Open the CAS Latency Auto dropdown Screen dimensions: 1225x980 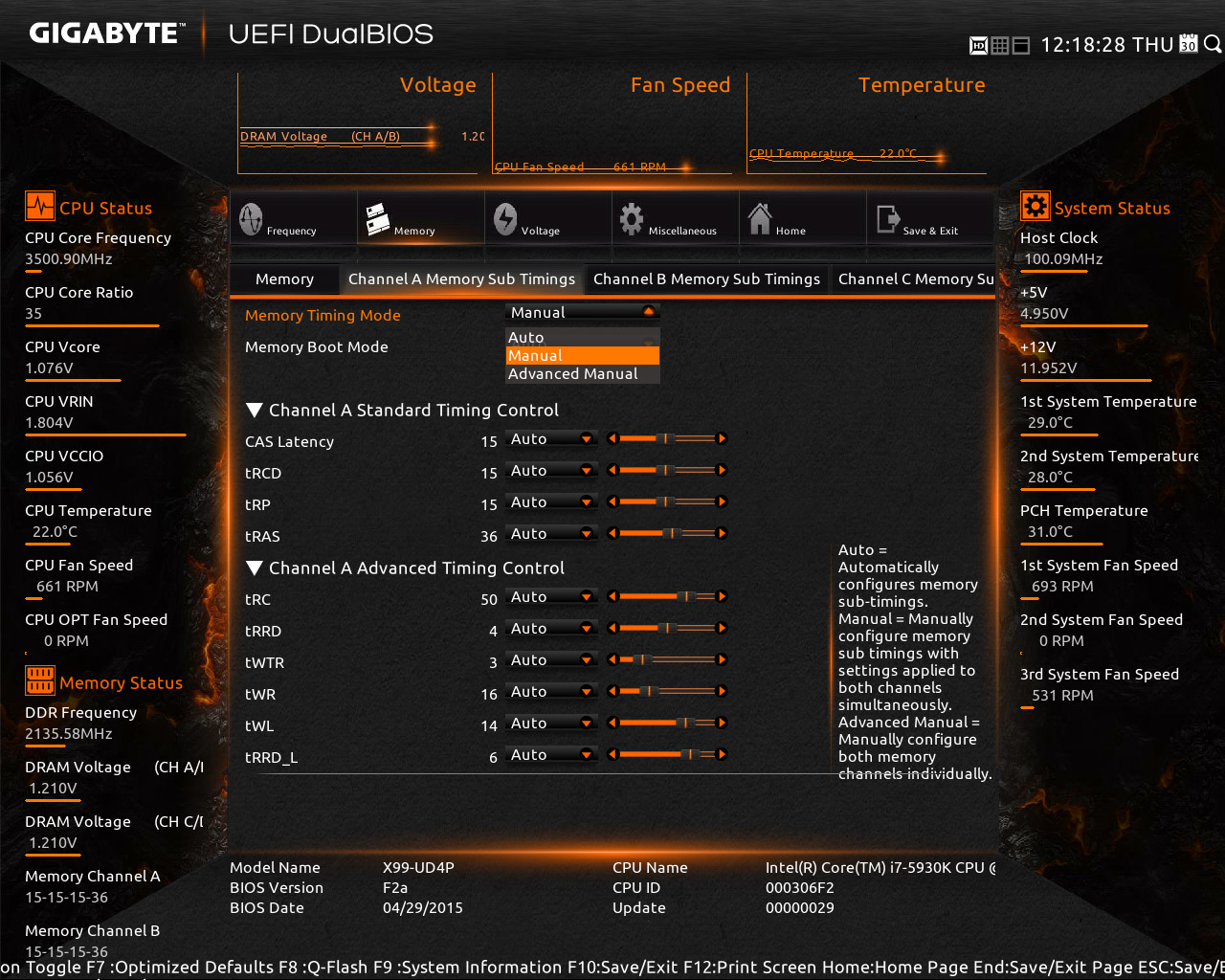551,438
